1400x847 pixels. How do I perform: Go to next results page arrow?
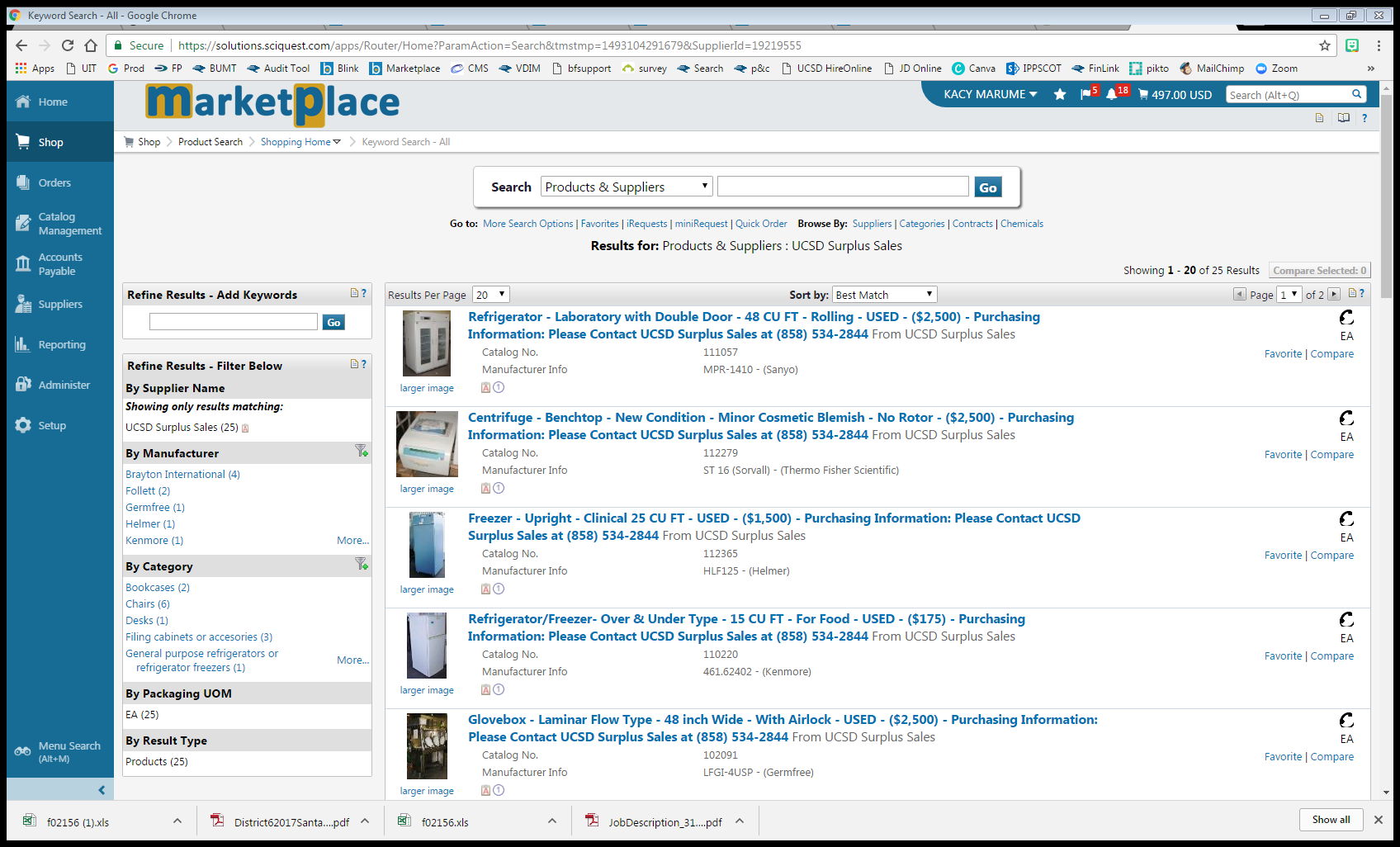pos(1334,294)
